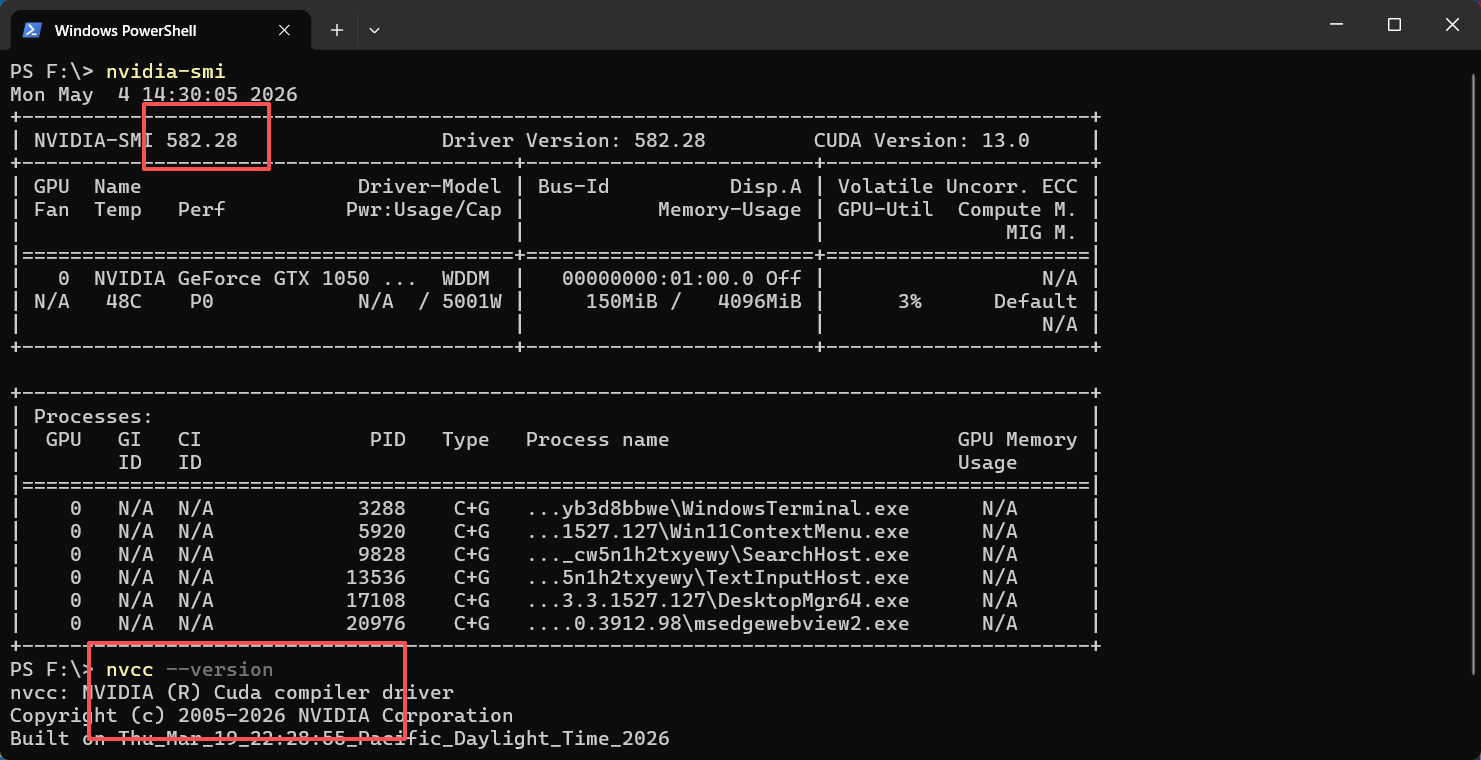Open the terminal profiles dropdown
Viewport: 1481px width, 760px height.
tap(374, 30)
